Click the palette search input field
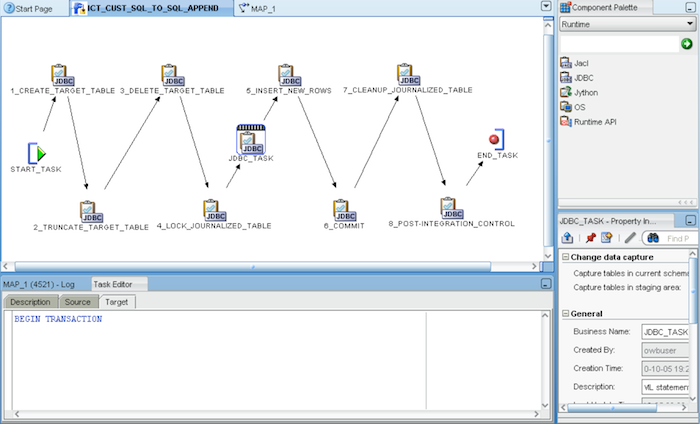The height and width of the screenshot is (424, 700). [620, 44]
